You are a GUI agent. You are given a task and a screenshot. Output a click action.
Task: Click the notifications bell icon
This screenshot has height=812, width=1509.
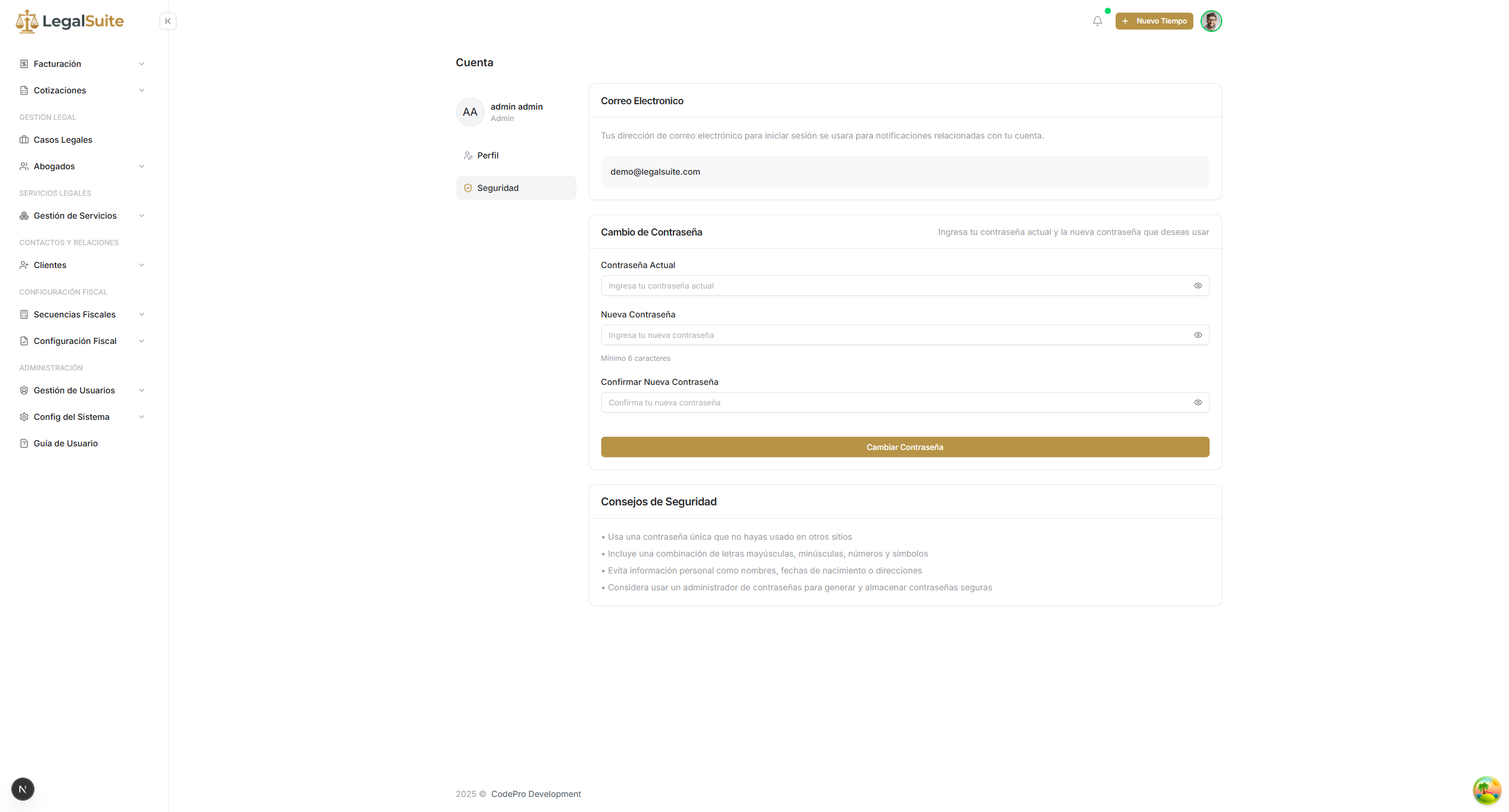click(1097, 21)
